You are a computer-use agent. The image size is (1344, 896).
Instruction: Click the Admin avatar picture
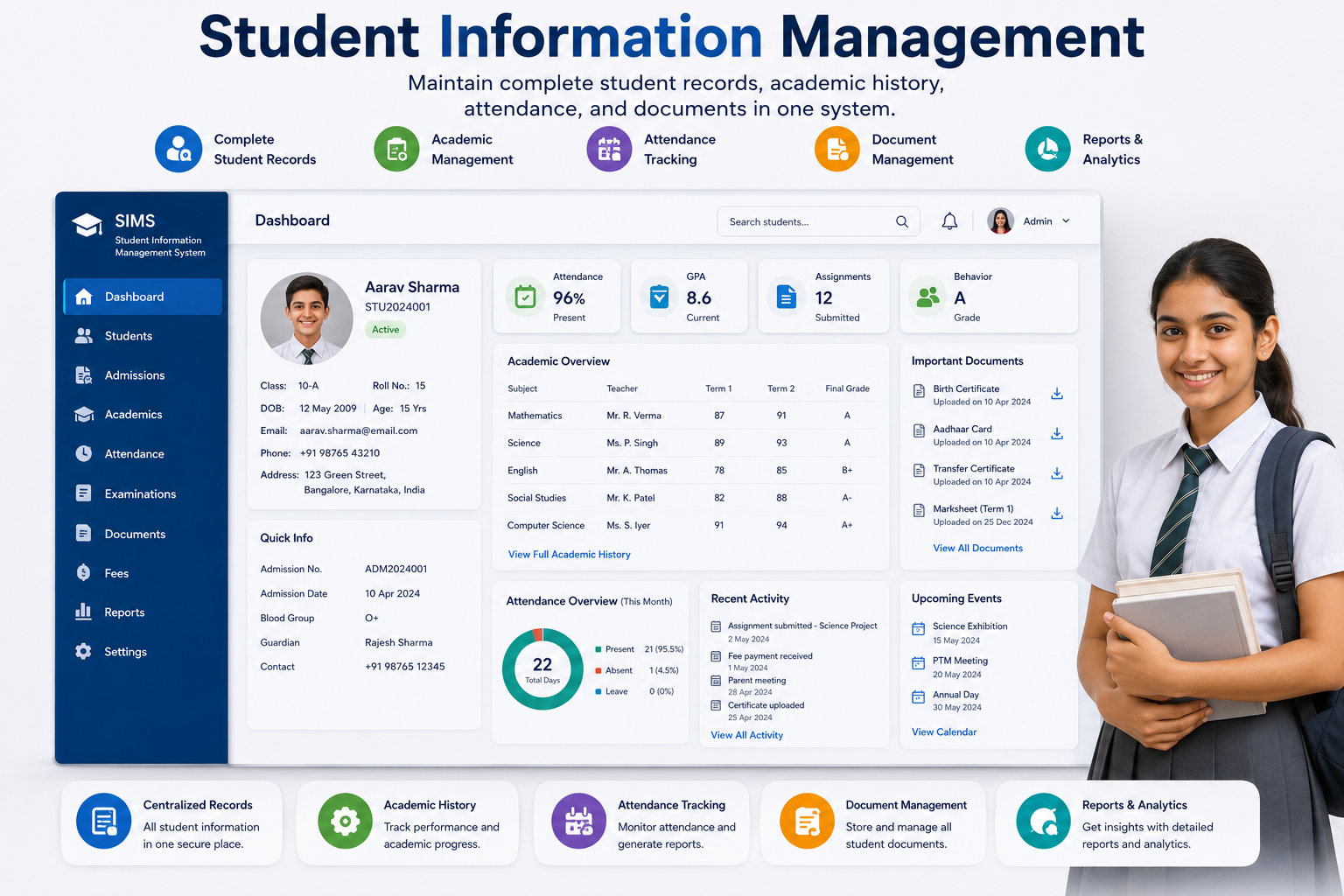tap(1000, 221)
